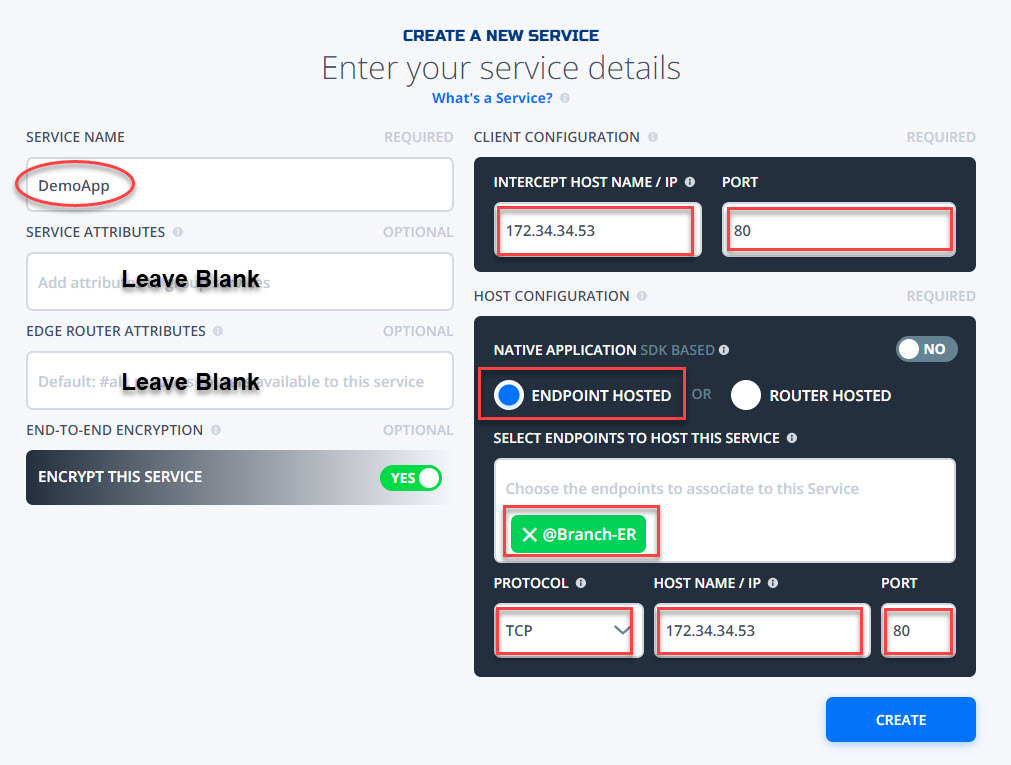This screenshot has width=1011, height=765.
Task: Click info icon beside End-to-End Encryption
Action: click(x=216, y=430)
